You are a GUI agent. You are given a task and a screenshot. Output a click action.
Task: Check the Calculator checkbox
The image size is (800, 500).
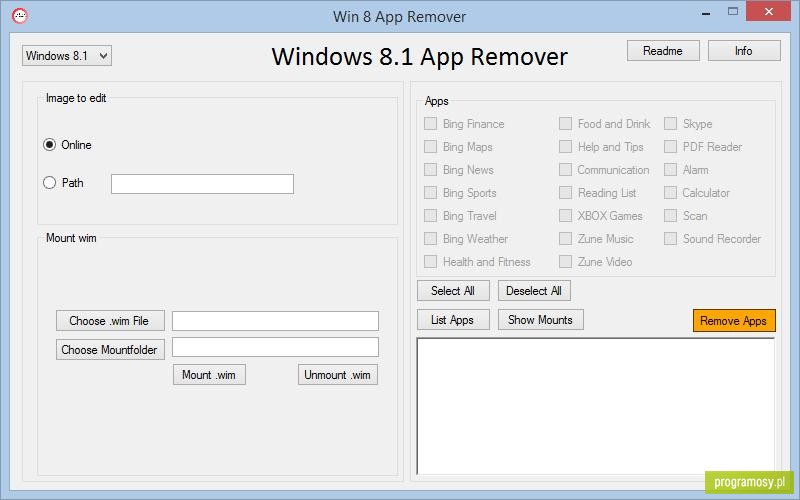(670, 192)
